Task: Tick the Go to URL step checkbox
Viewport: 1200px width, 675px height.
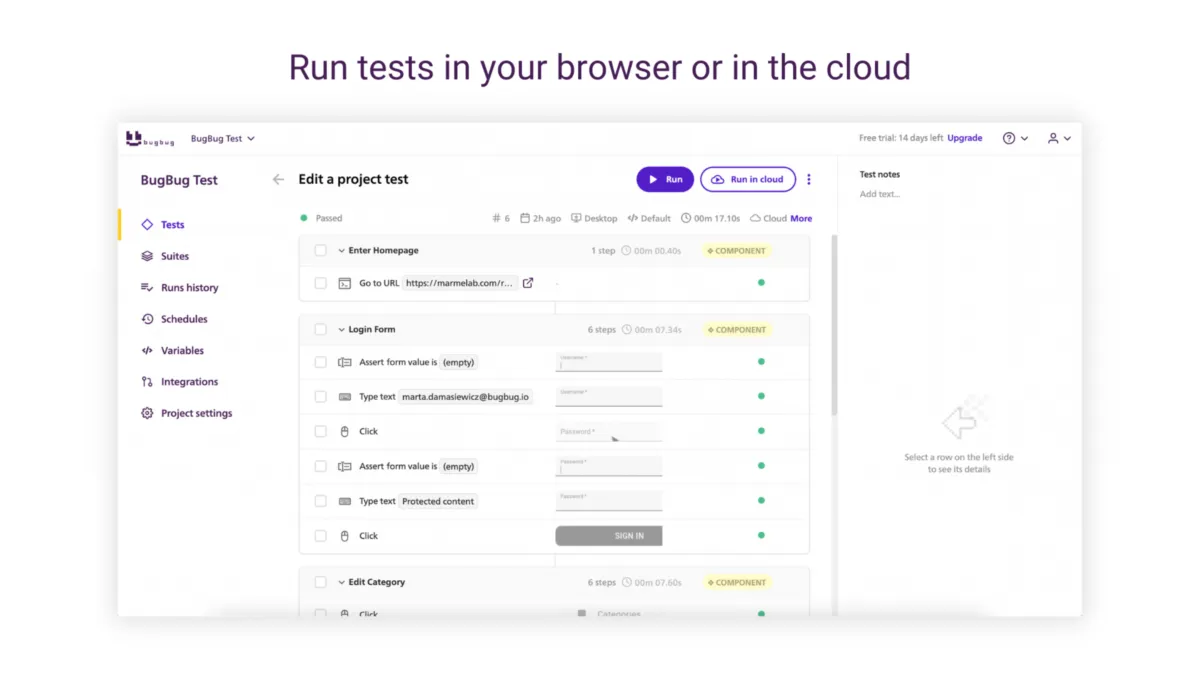Action: coord(320,283)
